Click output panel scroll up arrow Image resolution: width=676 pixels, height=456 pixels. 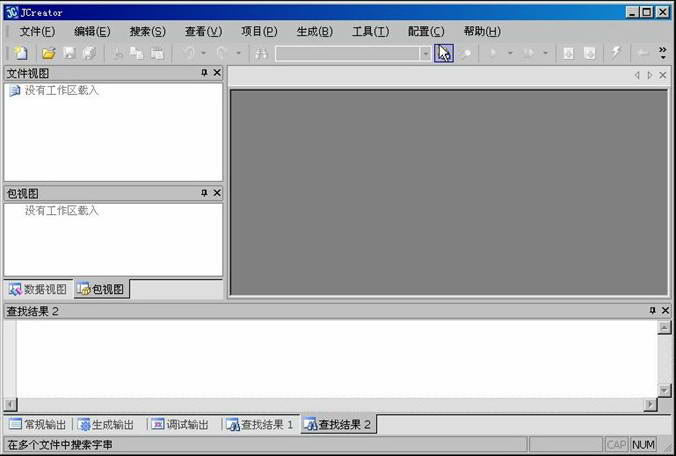(x=664, y=328)
